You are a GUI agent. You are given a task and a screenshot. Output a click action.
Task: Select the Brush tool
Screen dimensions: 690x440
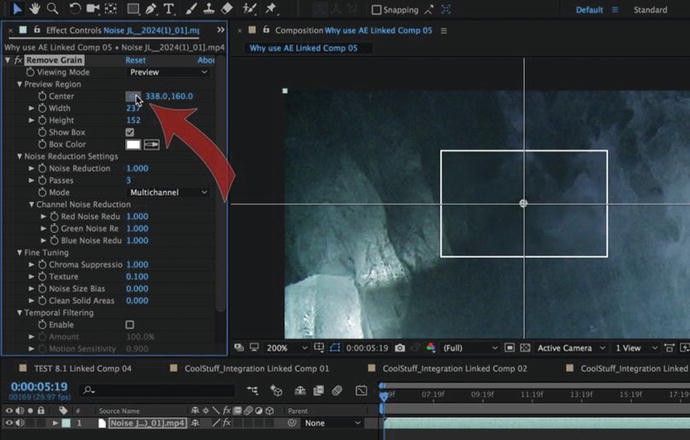click(191, 9)
